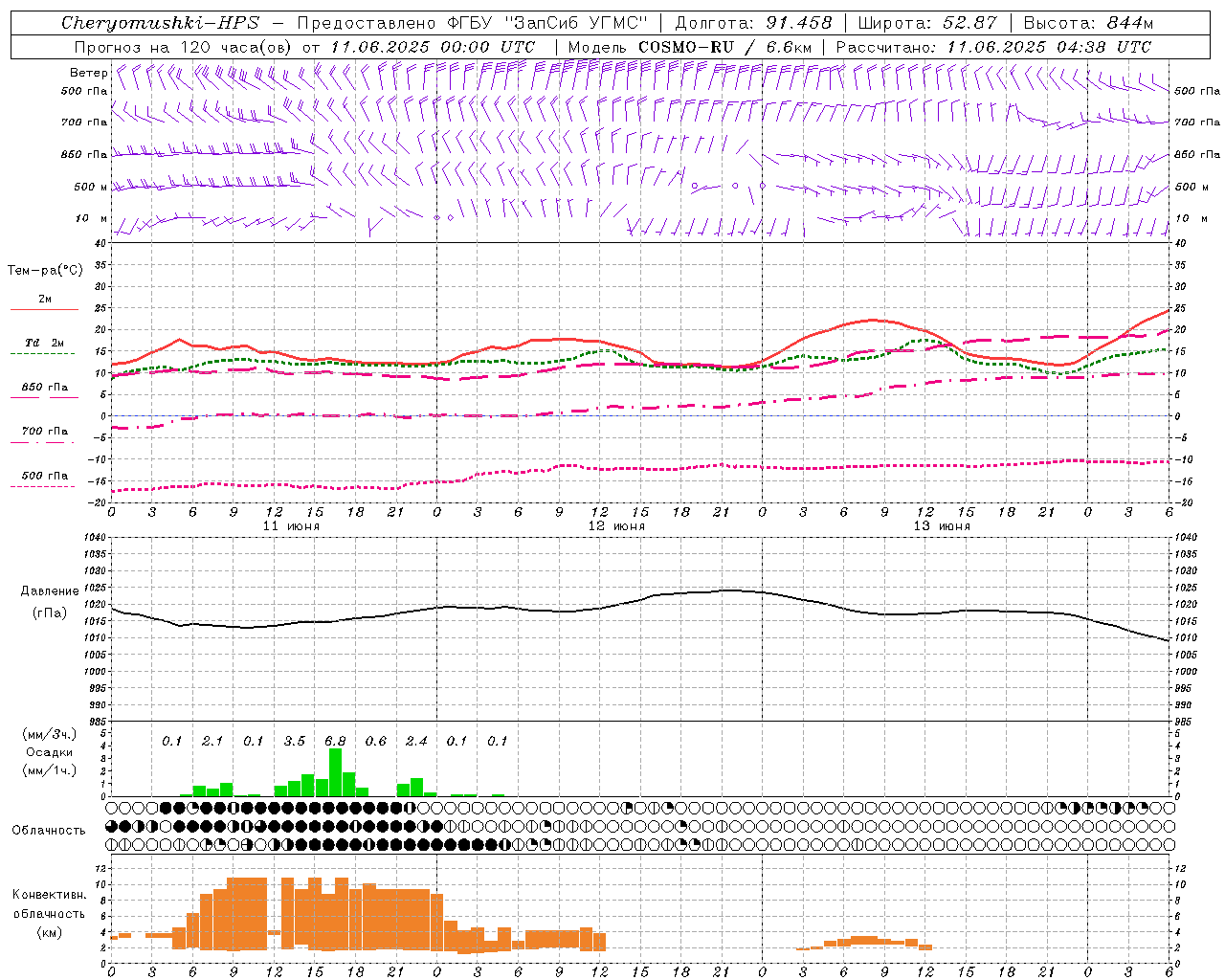Click the dotted pink 500 гПа temperature legend line
This screenshot has height=980, width=1225.
(42, 486)
